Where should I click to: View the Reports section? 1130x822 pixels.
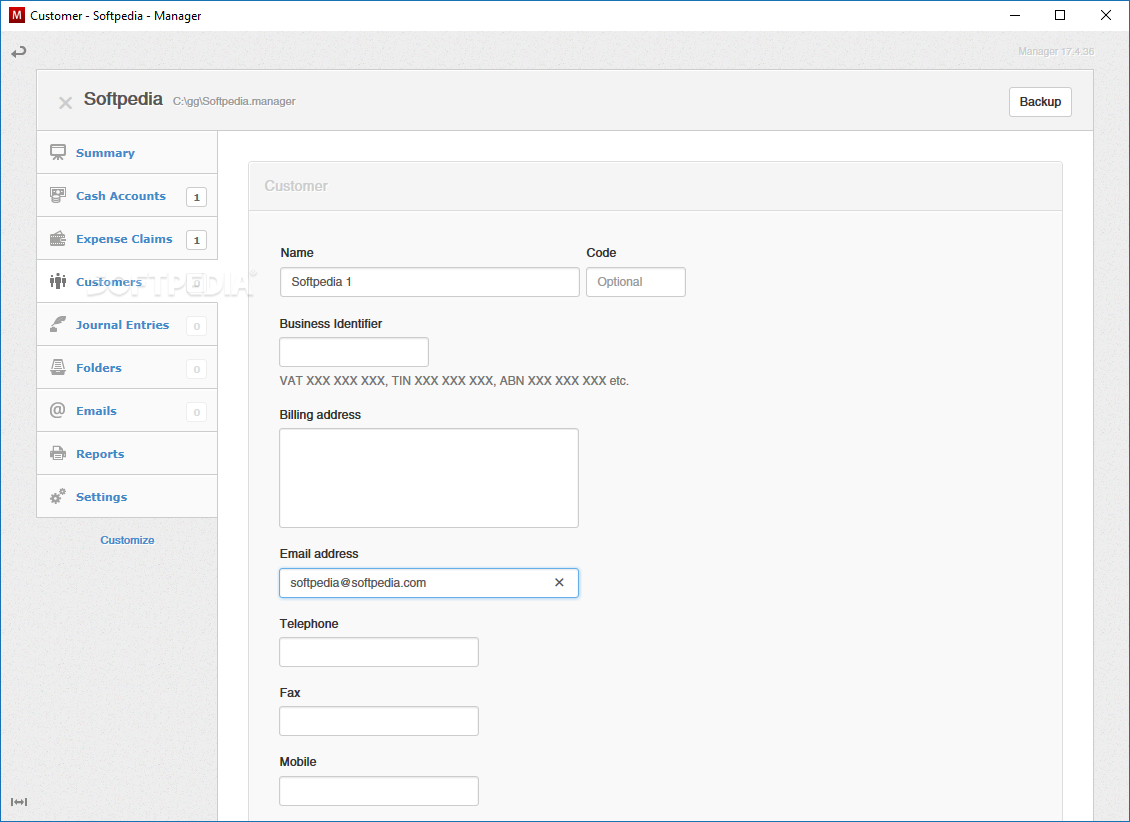coord(127,453)
